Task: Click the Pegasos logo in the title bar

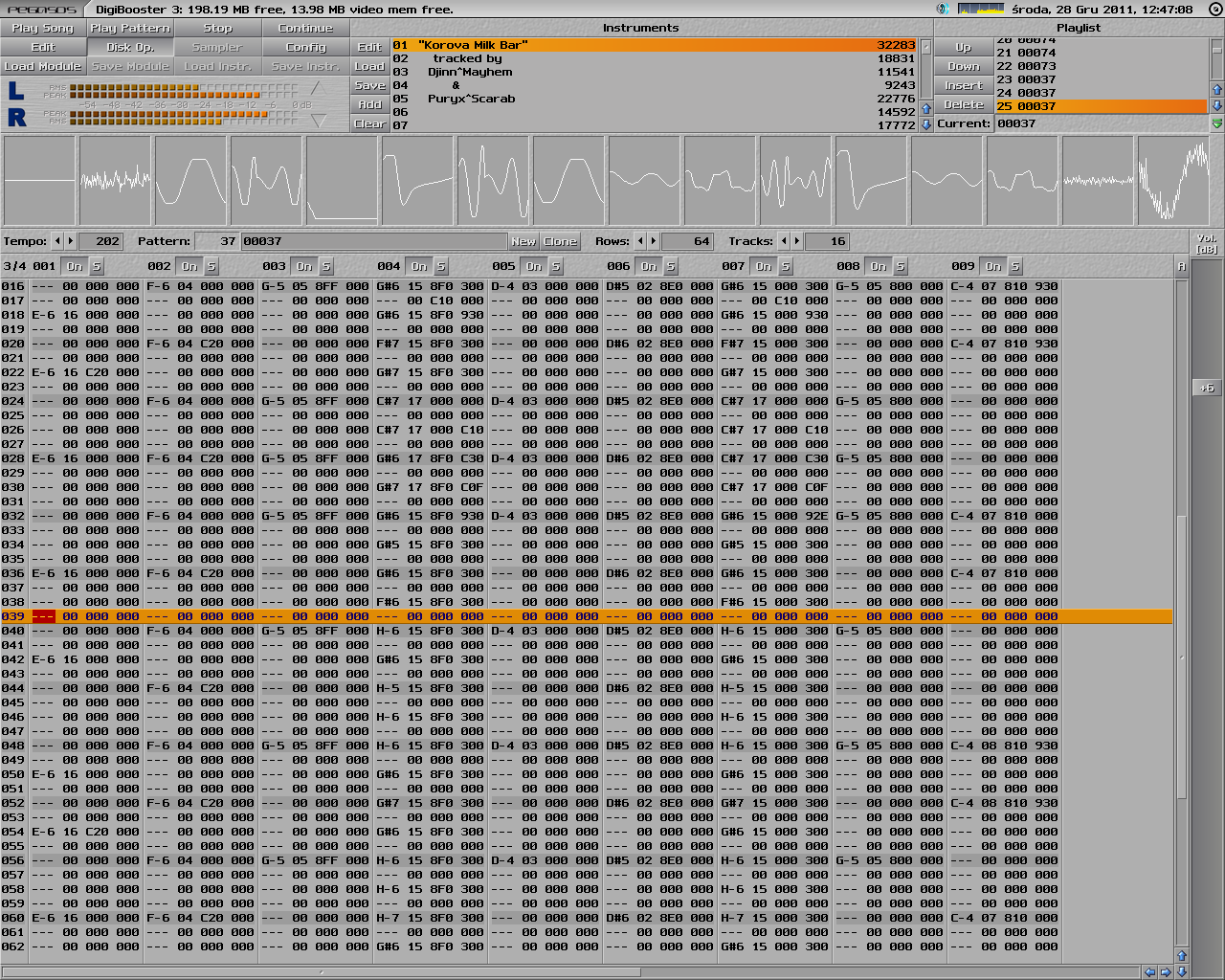Action: click(x=43, y=9)
